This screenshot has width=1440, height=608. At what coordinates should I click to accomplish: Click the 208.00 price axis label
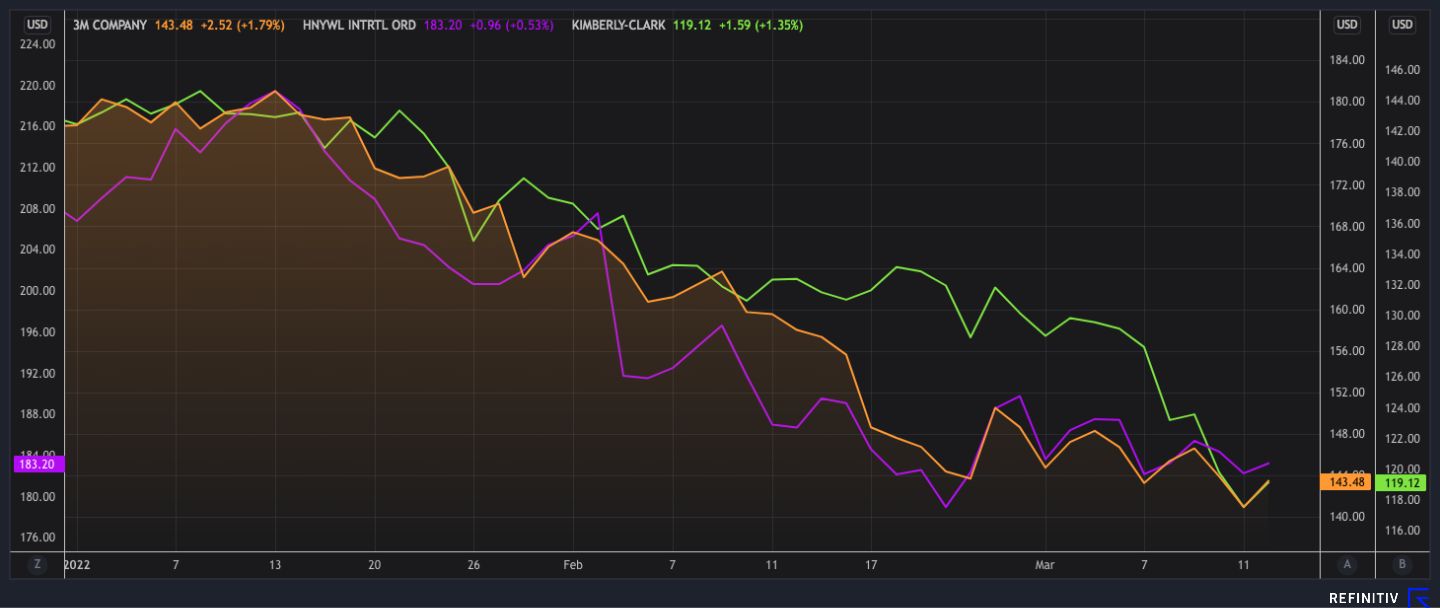point(37,209)
